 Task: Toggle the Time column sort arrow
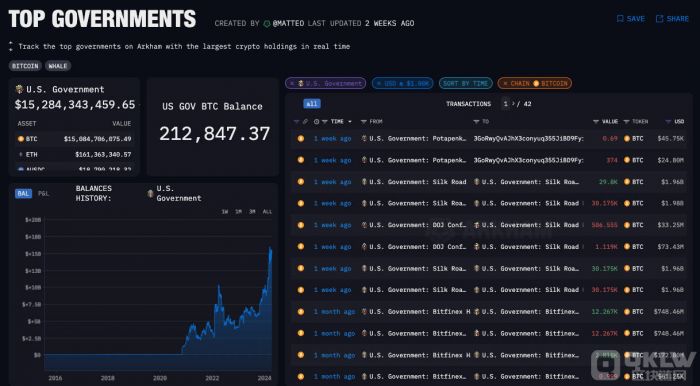pos(350,121)
